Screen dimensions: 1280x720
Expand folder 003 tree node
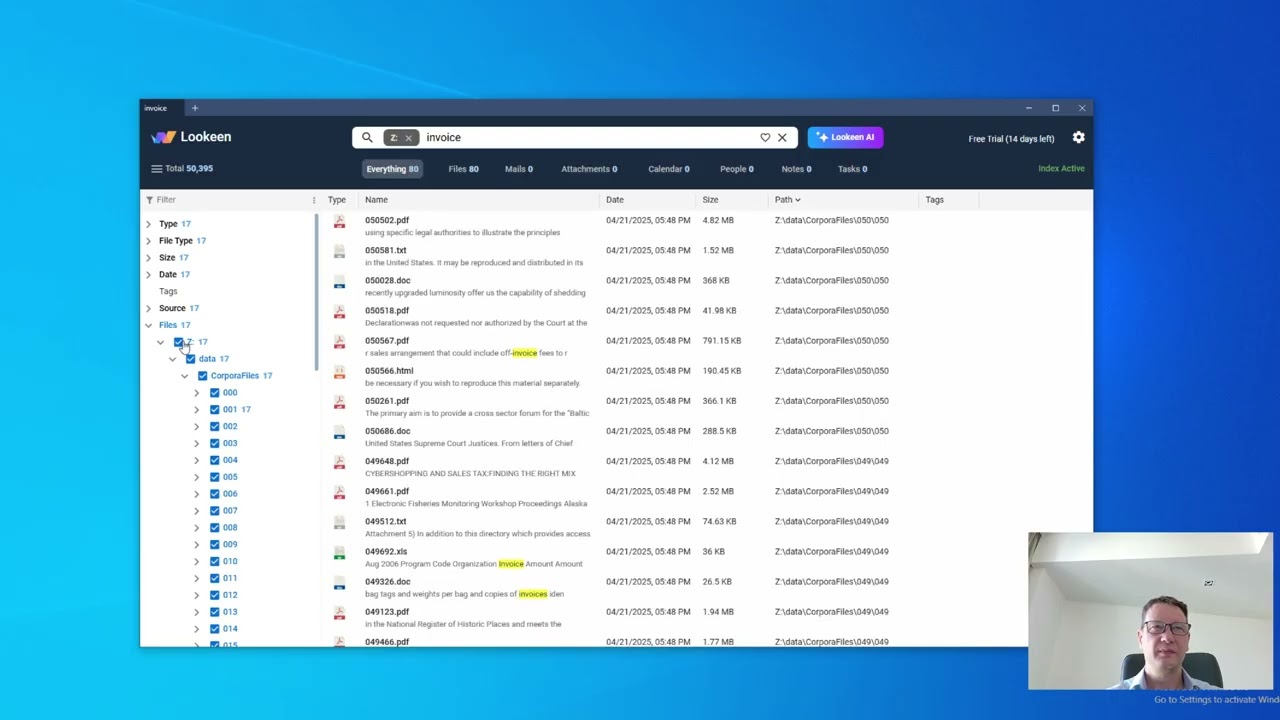[x=196, y=443]
